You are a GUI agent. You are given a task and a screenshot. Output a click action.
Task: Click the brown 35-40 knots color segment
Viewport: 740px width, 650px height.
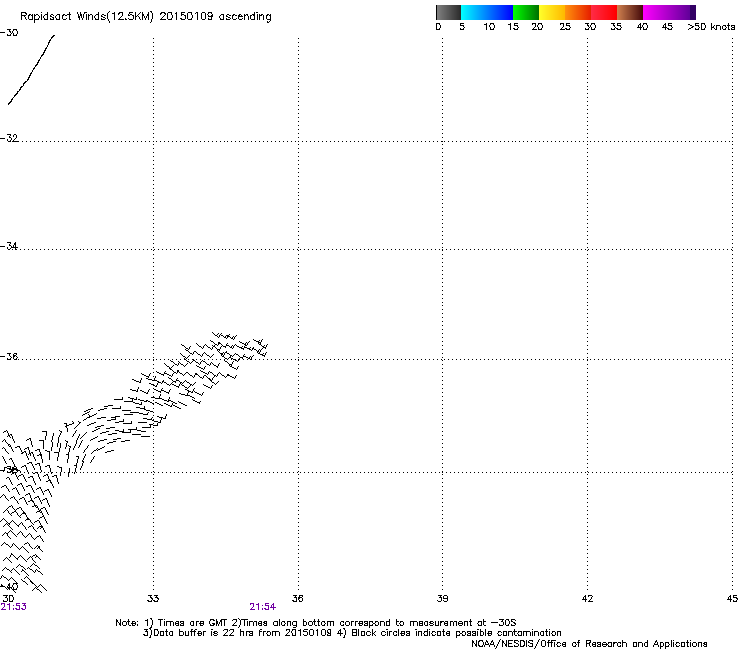[630, 12]
